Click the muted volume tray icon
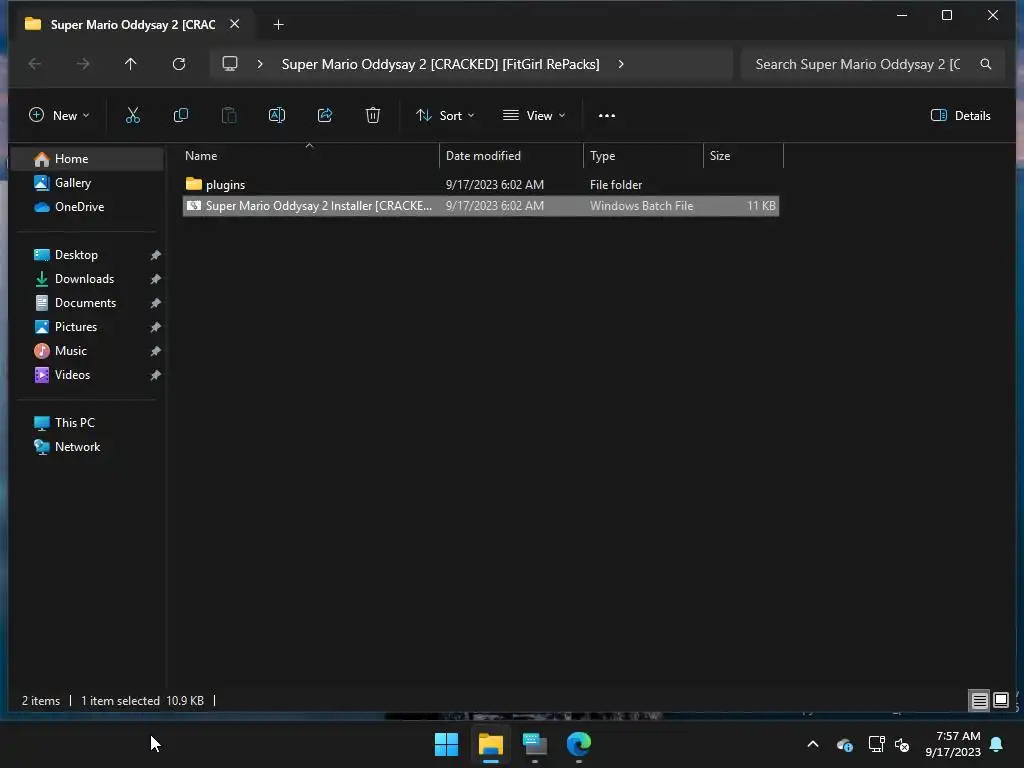 (903, 744)
